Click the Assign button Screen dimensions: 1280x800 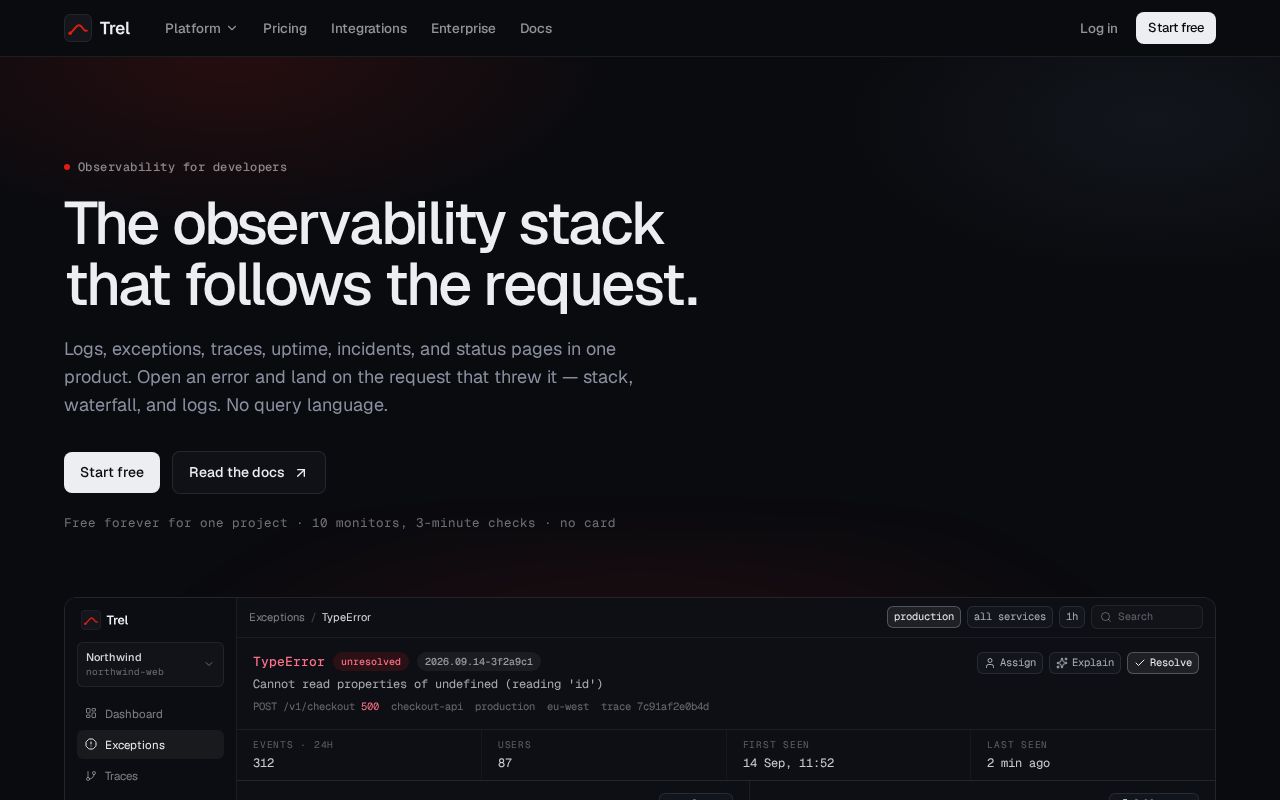tap(1010, 663)
